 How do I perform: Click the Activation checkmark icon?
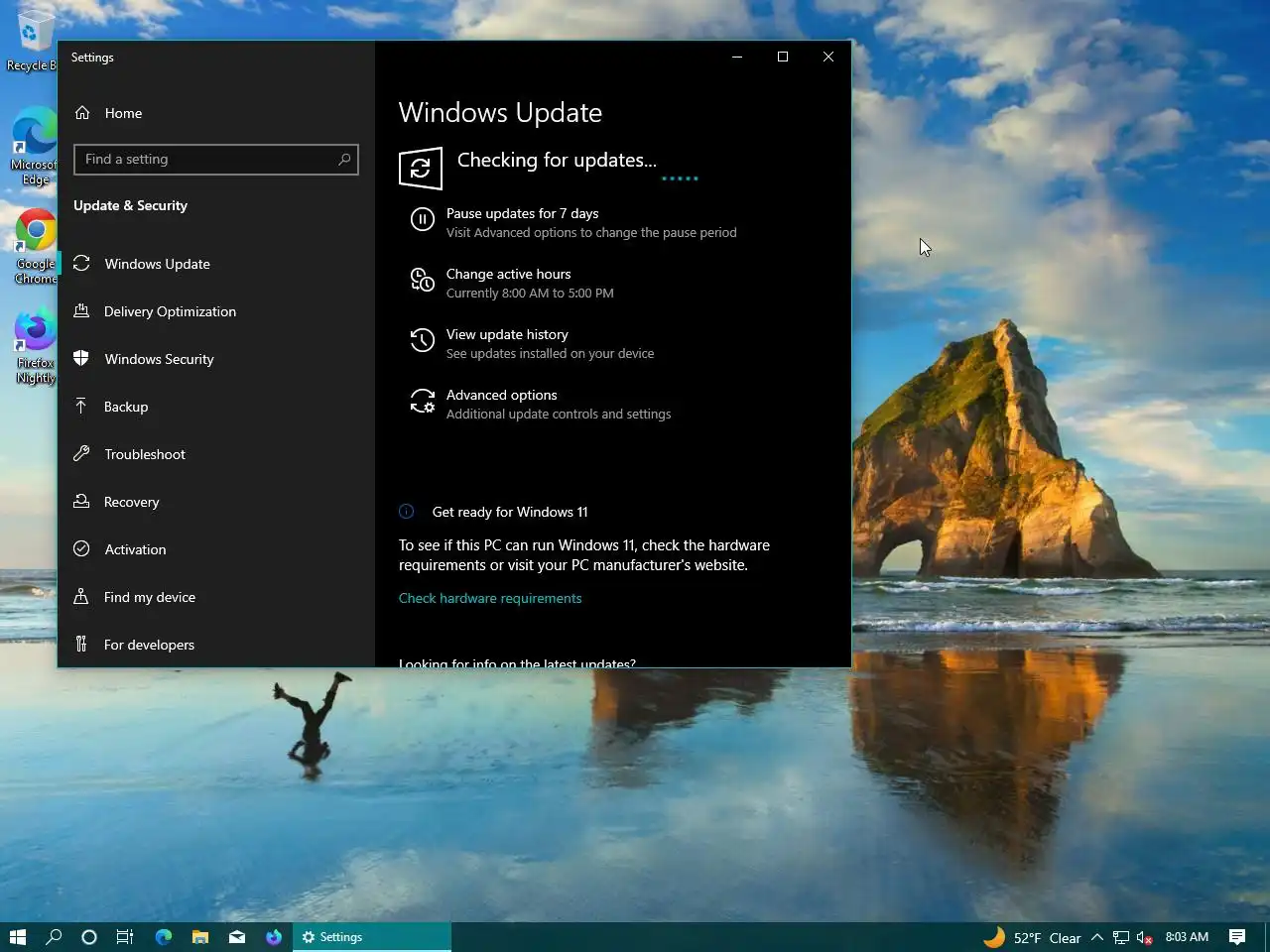[82, 549]
